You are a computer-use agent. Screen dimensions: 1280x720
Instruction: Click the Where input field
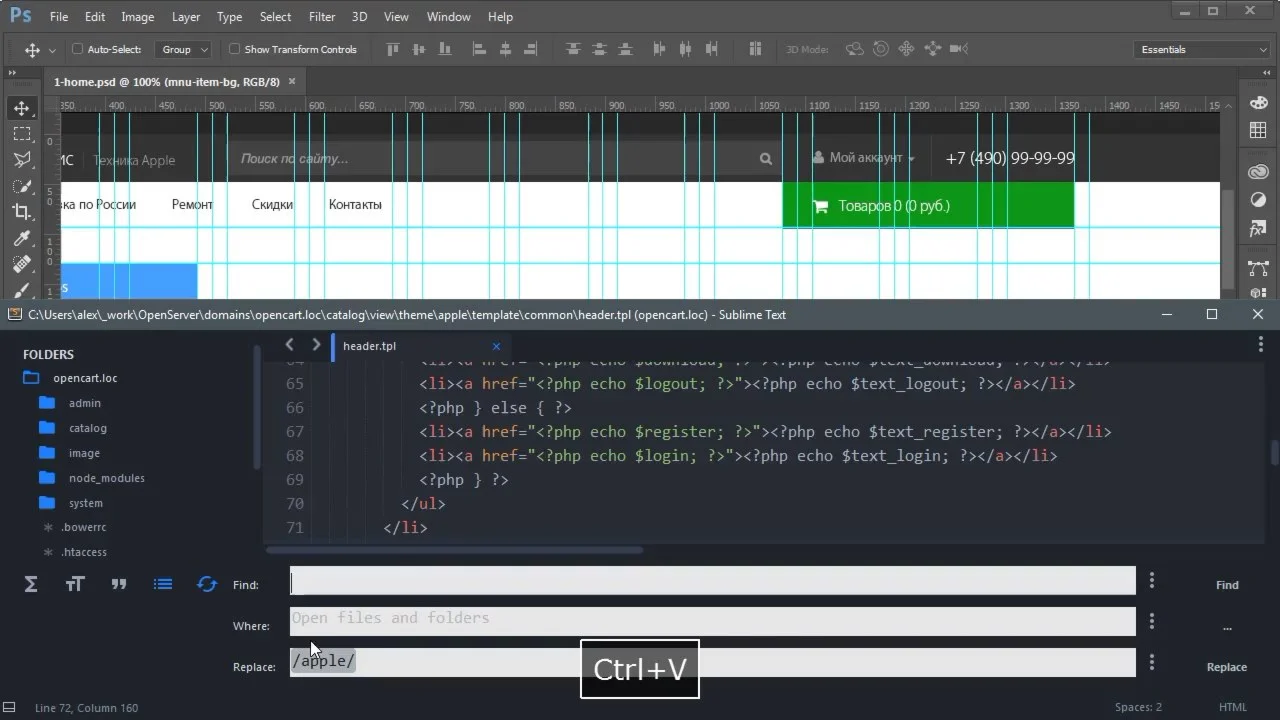pyautogui.click(x=712, y=621)
